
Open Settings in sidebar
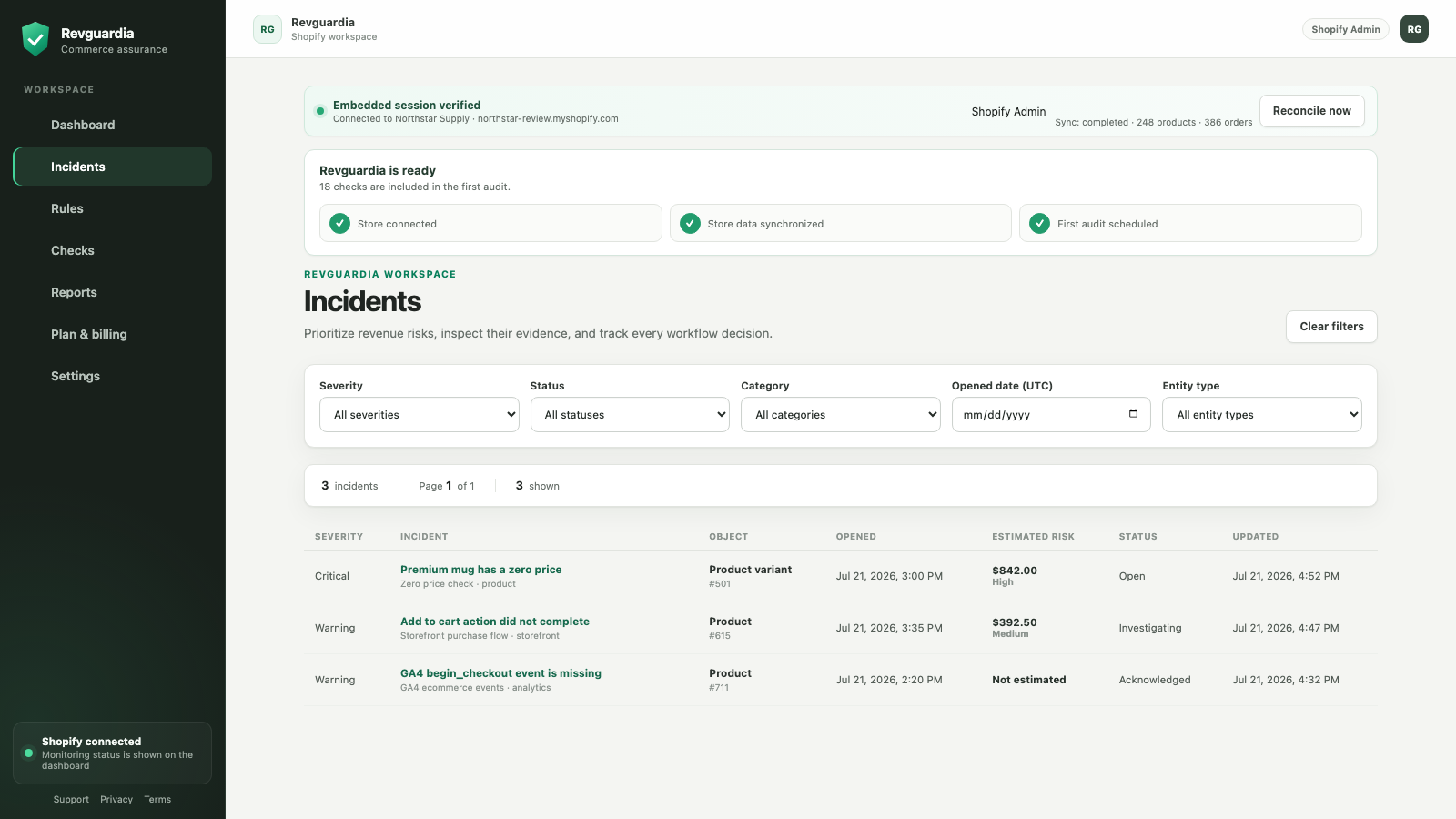(x=113, y=376)
